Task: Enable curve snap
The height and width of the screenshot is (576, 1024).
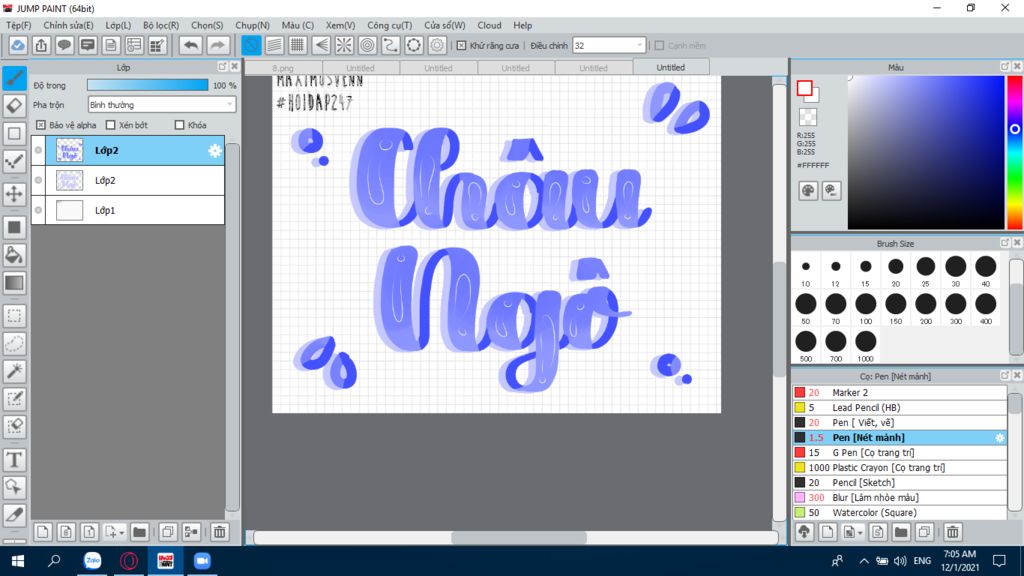Action: [391, 45]
